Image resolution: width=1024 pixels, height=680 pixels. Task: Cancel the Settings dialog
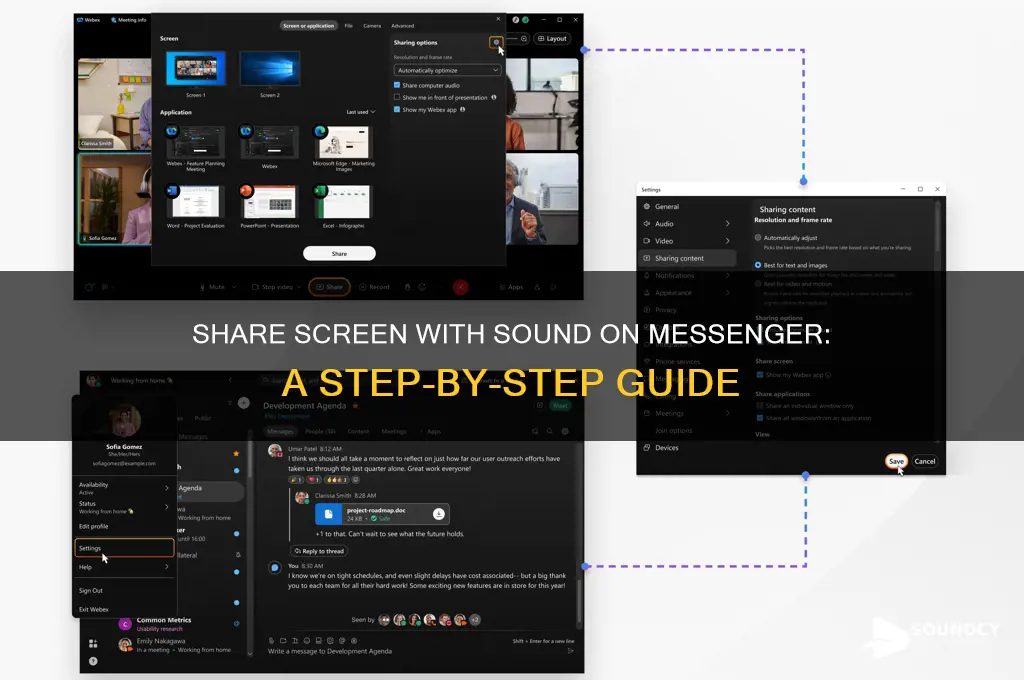pos(925,461)
